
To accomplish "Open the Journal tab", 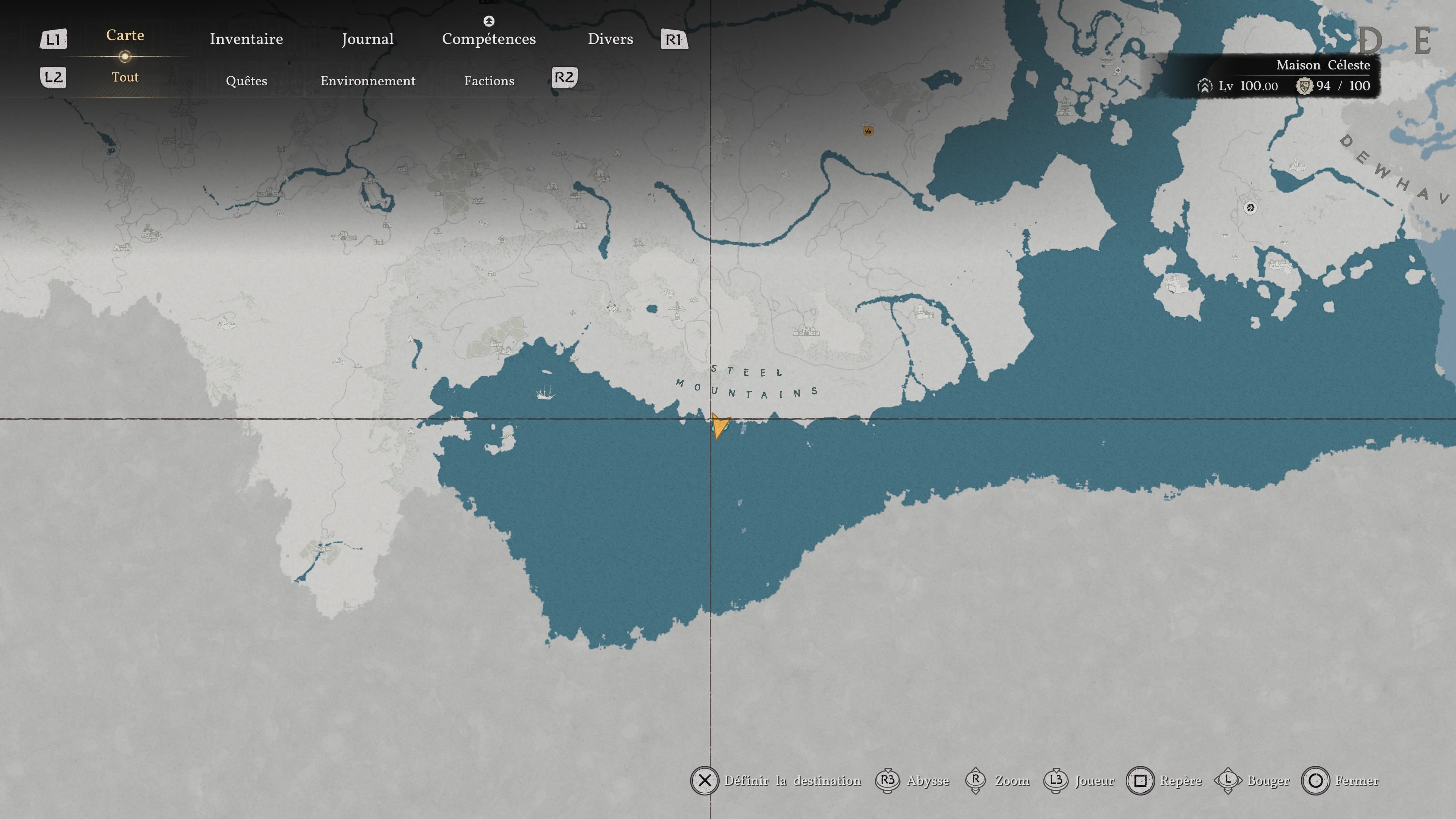I will (367, 39).
